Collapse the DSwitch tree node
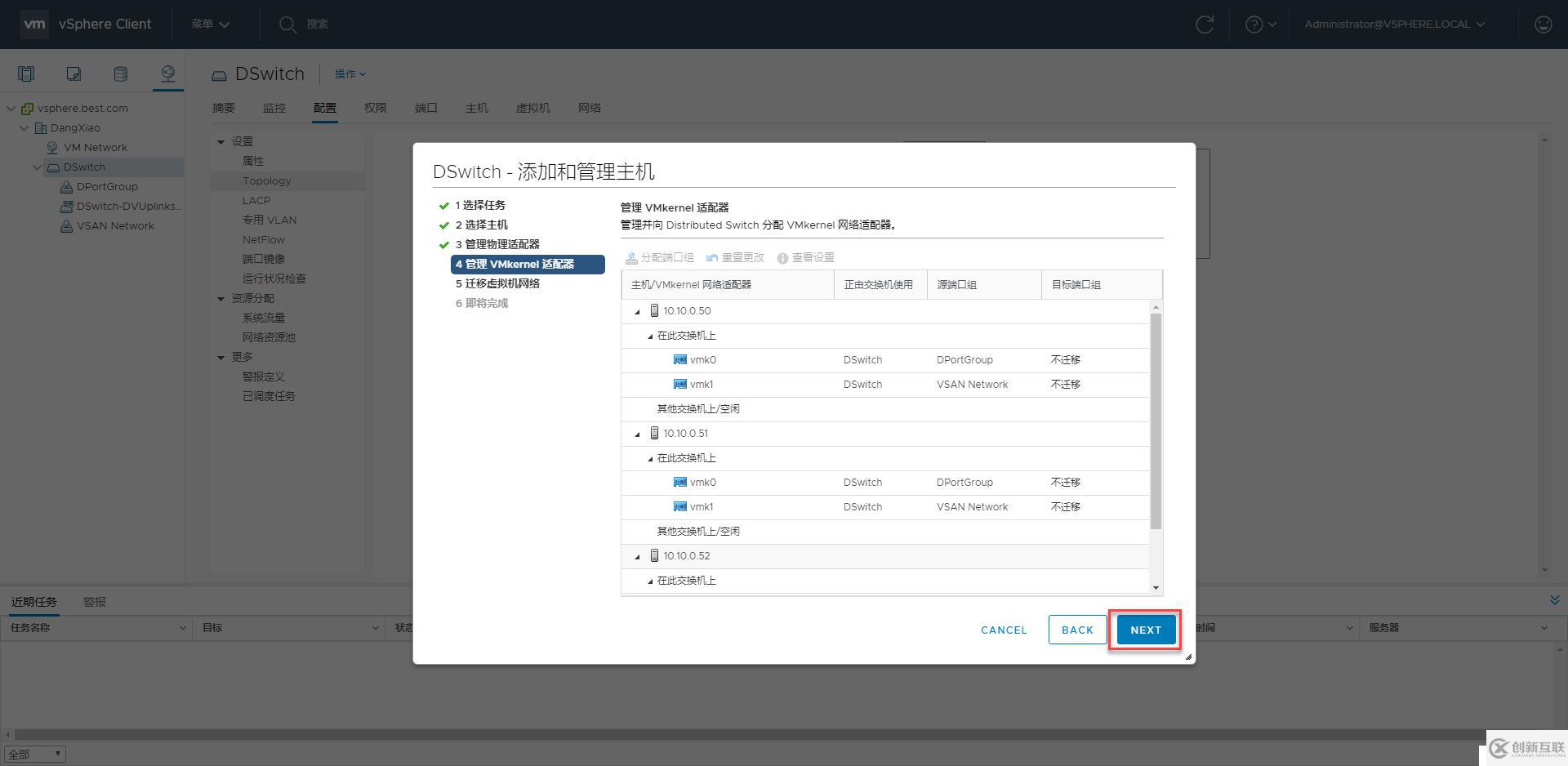The image size is (1568, 766). click(x=37, y=167)
